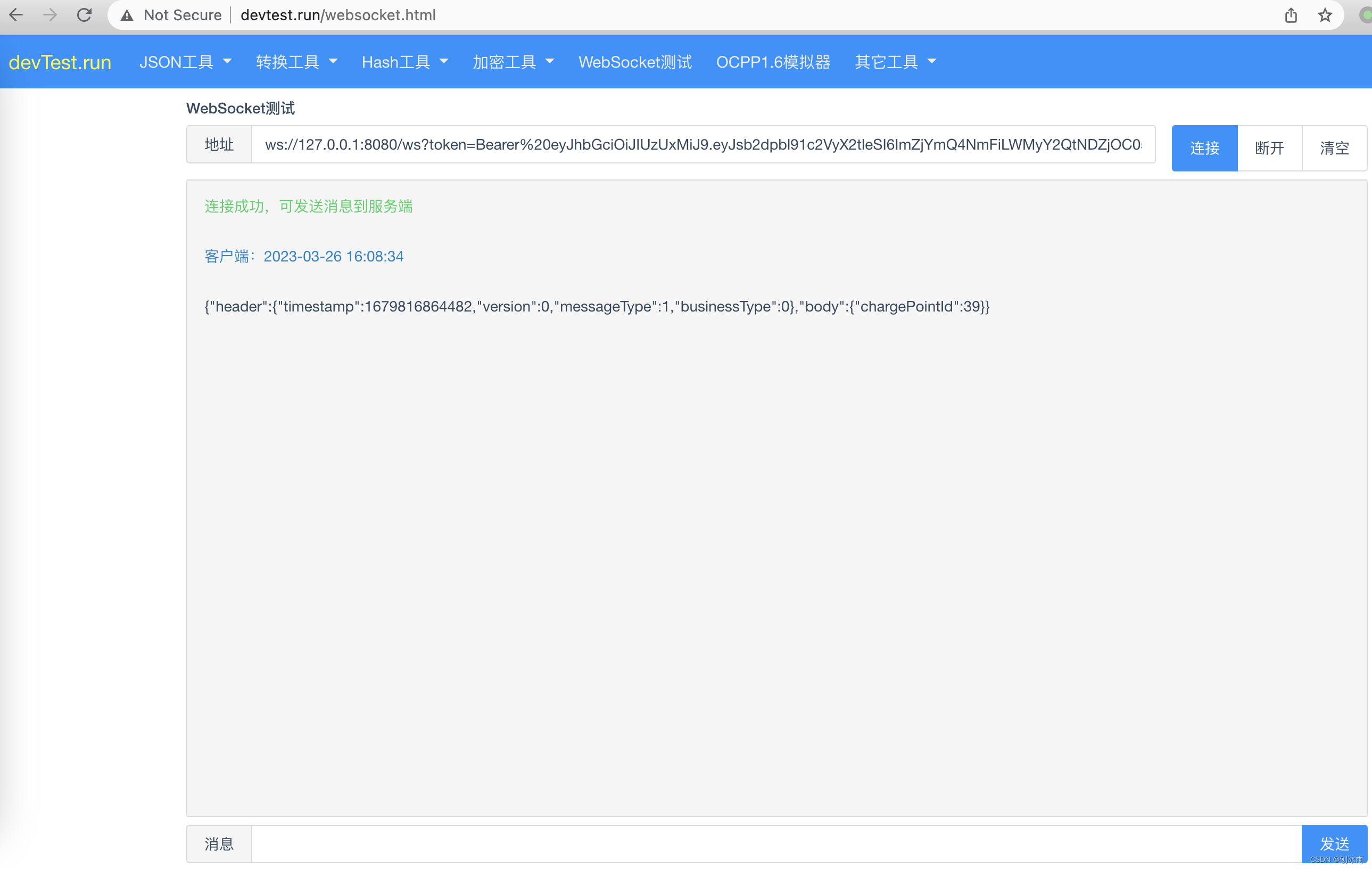This screenshot has width=1372, height=869.
Task: Reload the page with refresh icon
Action: click(84, 15)
